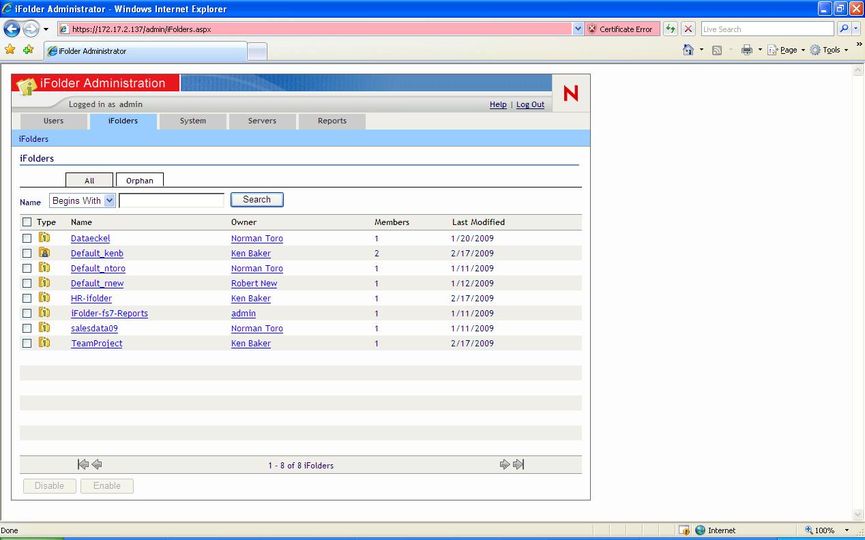865x540 pixels.
Task: Select the All iFolders tab
Action: [89, 180]
